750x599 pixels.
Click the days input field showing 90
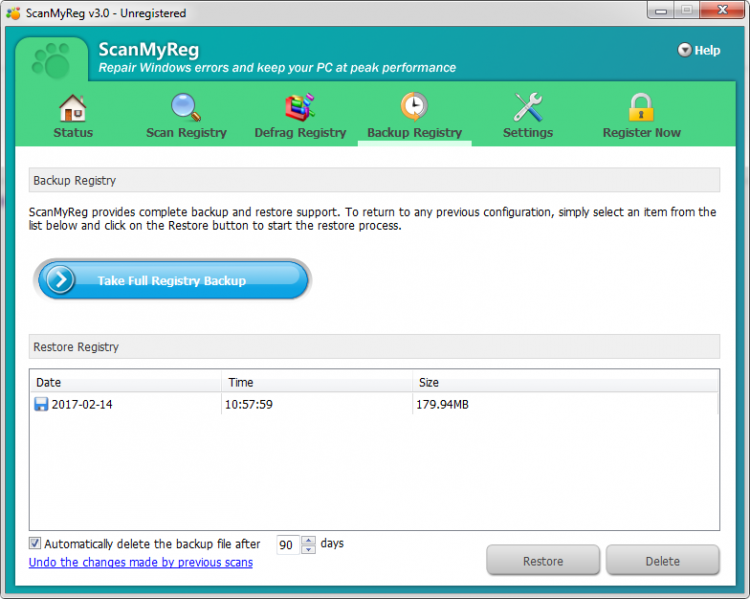click(x=288, y=545)
